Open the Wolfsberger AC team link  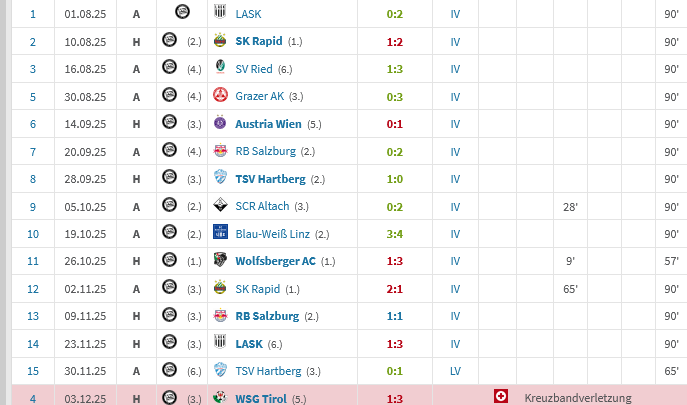pos(276,261)
